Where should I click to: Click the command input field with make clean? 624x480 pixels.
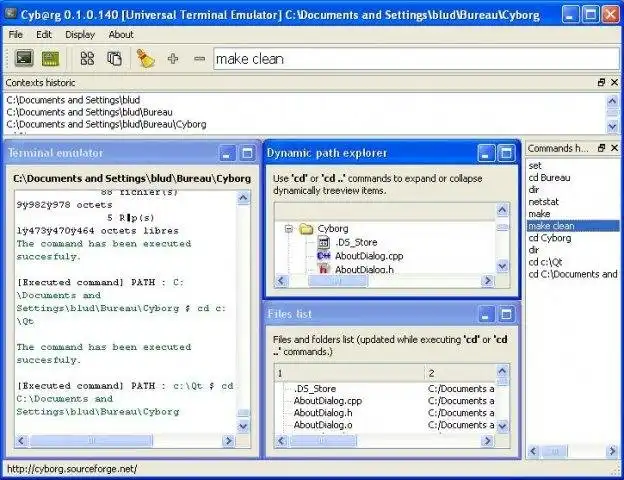point(416,59)
